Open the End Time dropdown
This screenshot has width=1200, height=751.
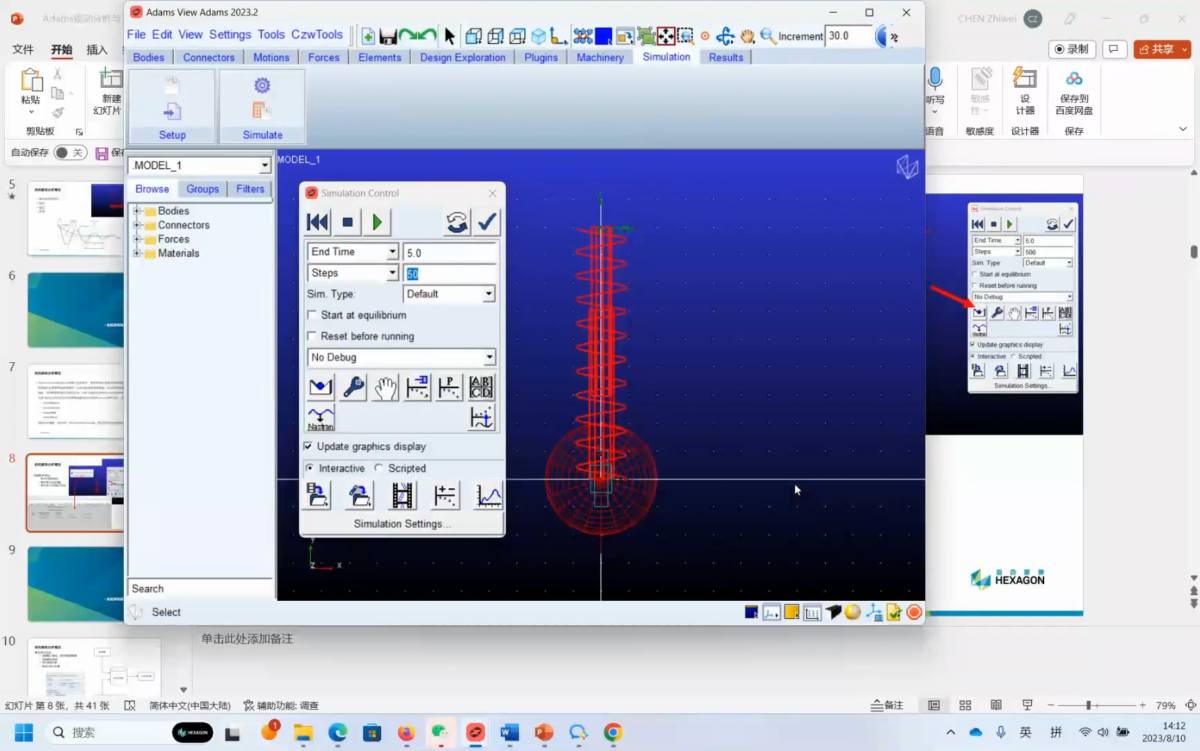click(392, 252)
